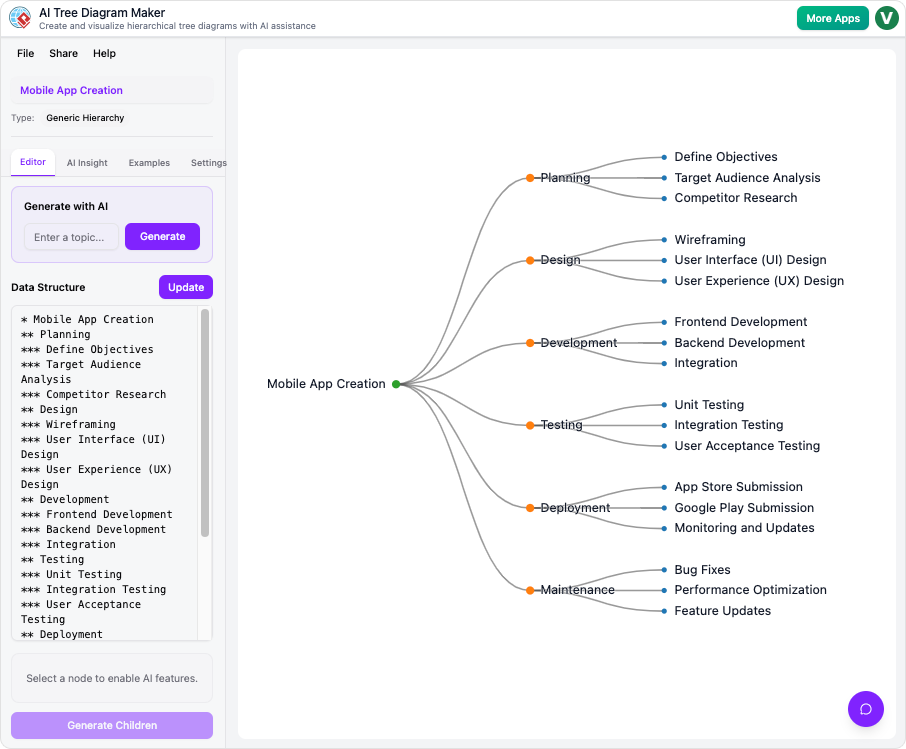The width and height of the screenshot is (906, 749).
Task: Collapse the Development branch node
Action: pyautogui.click(x=528, y=342)
